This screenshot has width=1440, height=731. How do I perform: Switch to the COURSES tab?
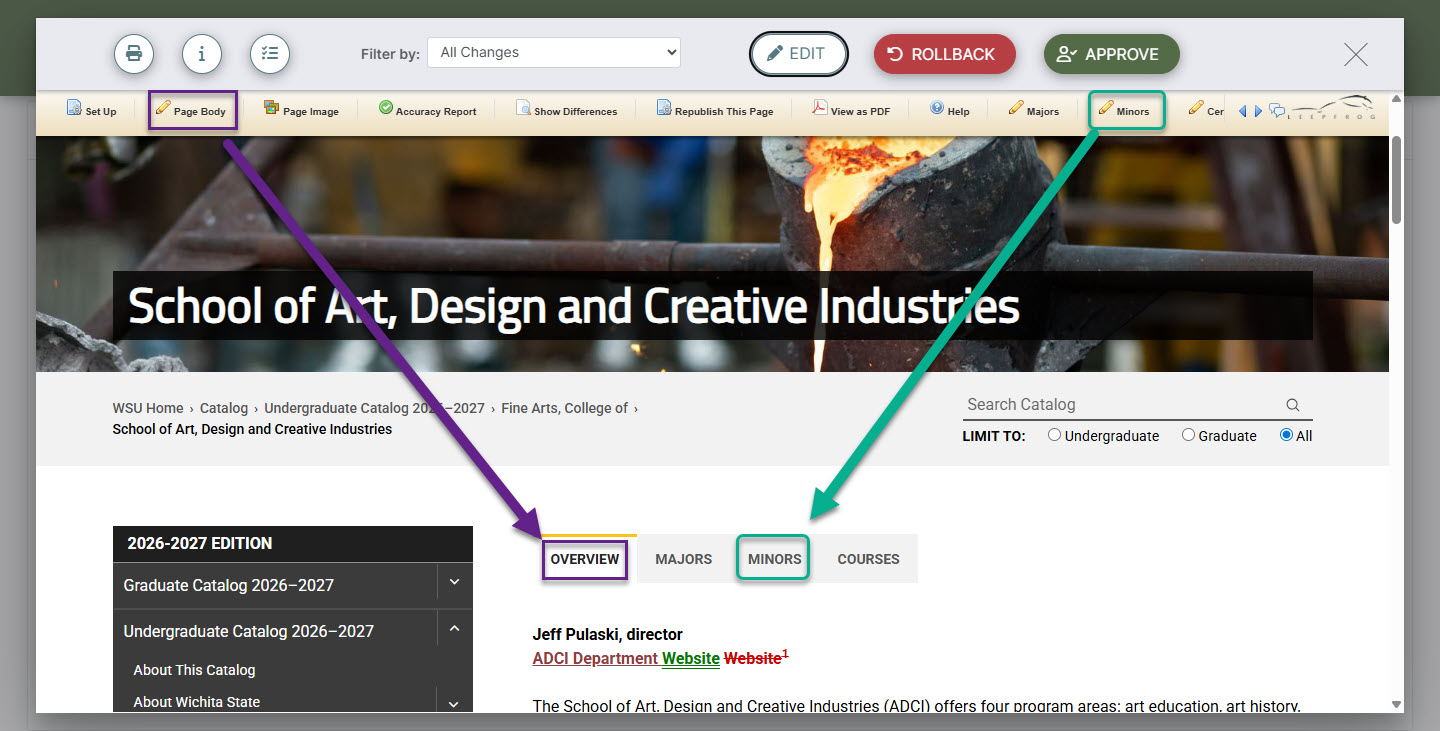coord(869,559)
